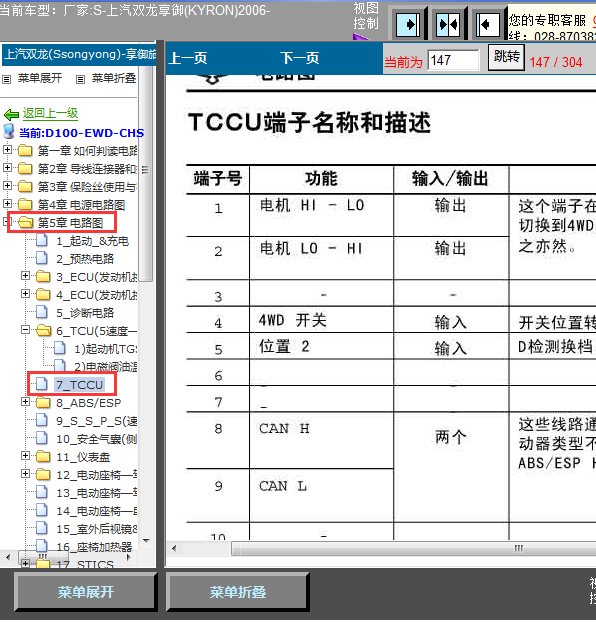
Task: Go to 上一页 previous page
Action: (x=188, y=59)
